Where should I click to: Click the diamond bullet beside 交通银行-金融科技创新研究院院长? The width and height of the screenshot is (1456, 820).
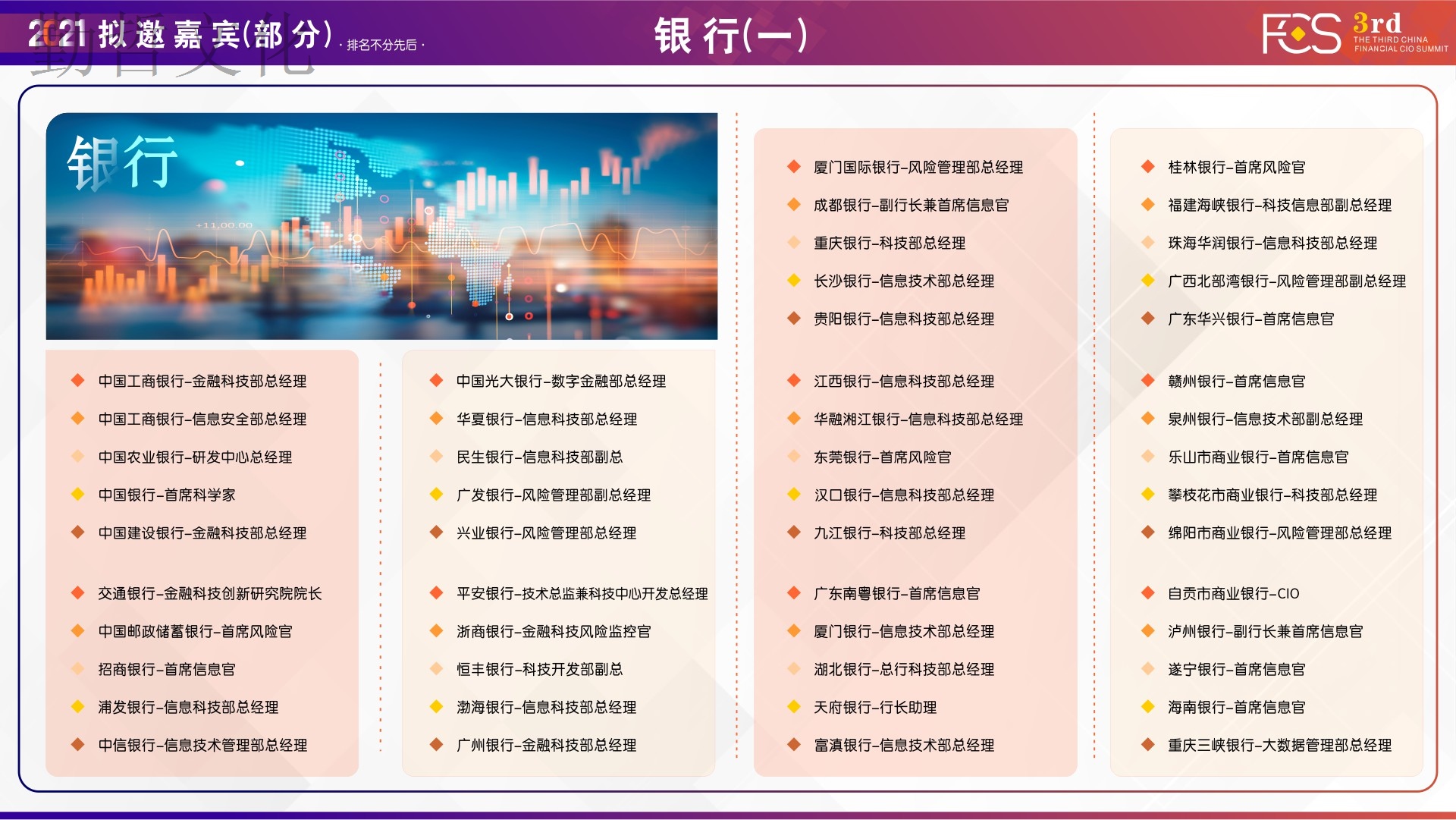(77, 592)
